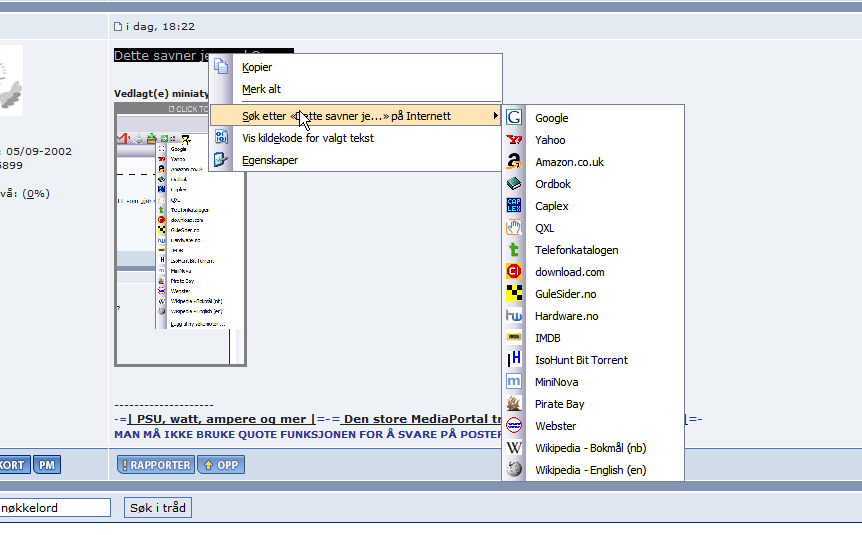Pick Amazon.co.uk from search submenu

tap(593, 162)
